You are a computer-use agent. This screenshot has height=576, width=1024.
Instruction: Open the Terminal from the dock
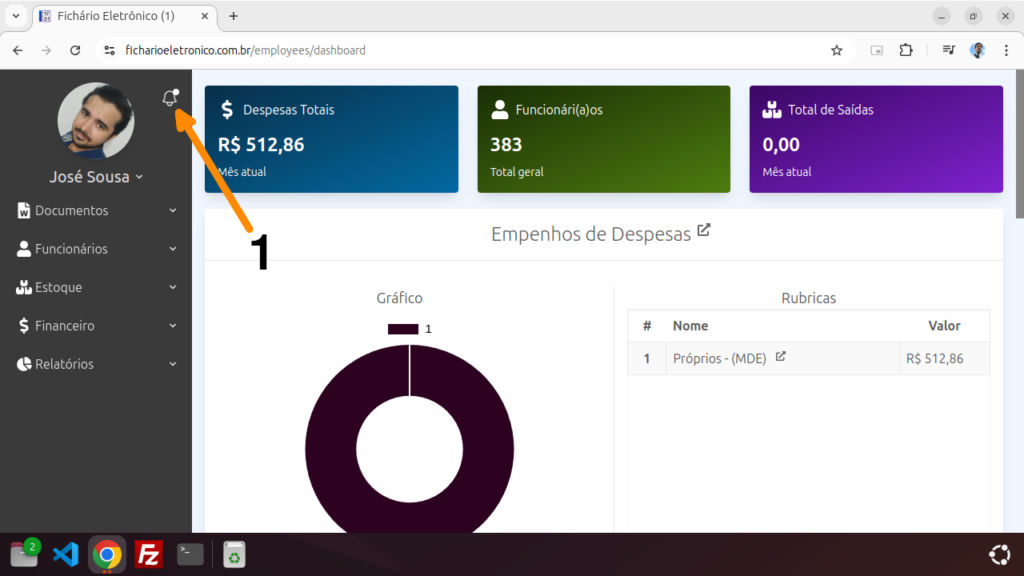click(x=190, y=554)
